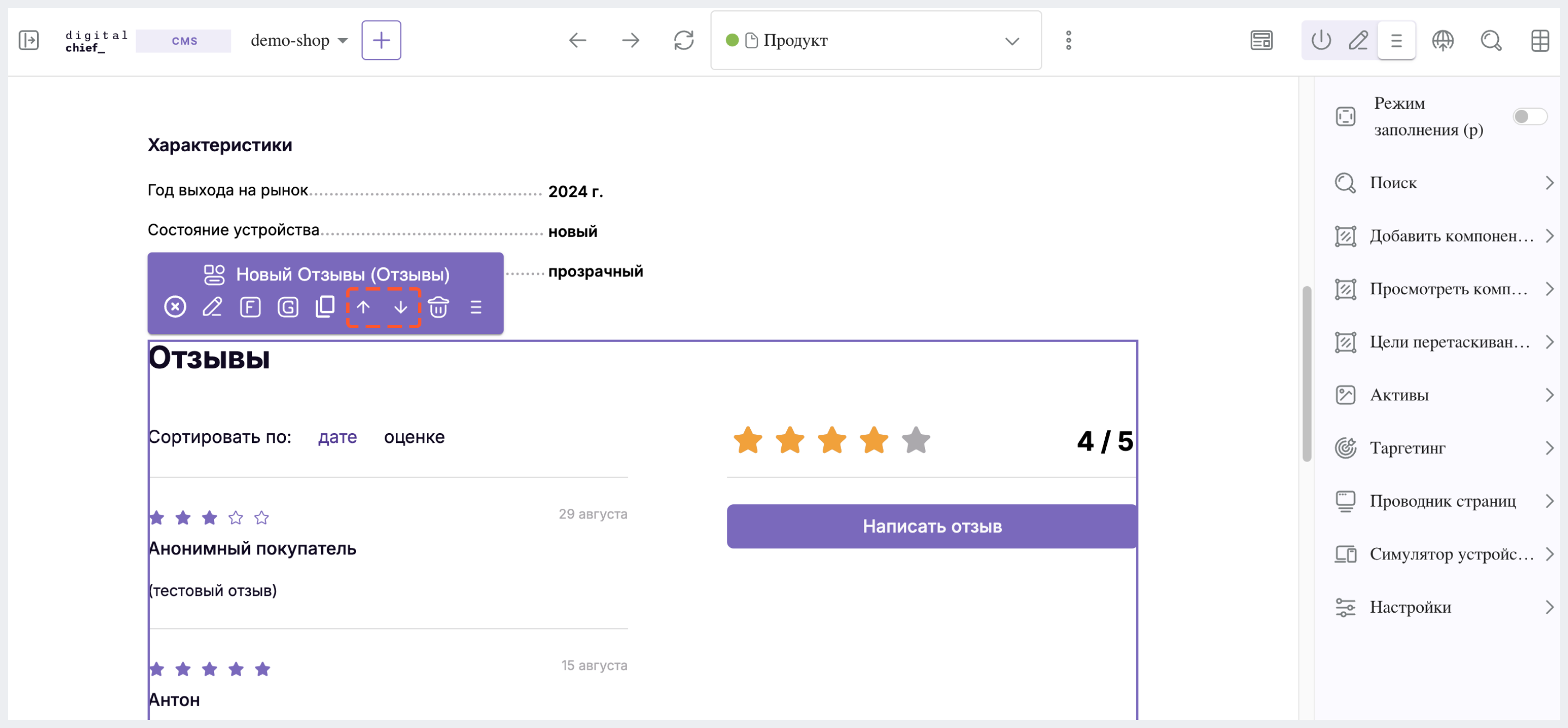Edit the Отзывы component with pencil icon

(x=212, y=307)
